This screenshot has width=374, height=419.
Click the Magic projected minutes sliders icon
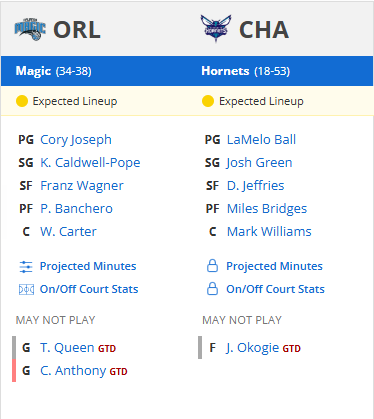(x=26, y=267)
